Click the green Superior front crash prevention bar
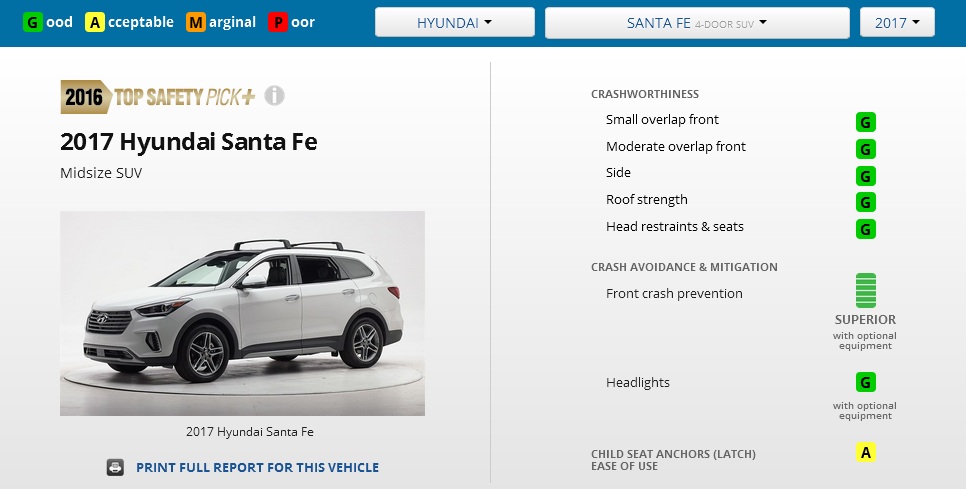This screenshot has width=966, height=489. (866, 290)
